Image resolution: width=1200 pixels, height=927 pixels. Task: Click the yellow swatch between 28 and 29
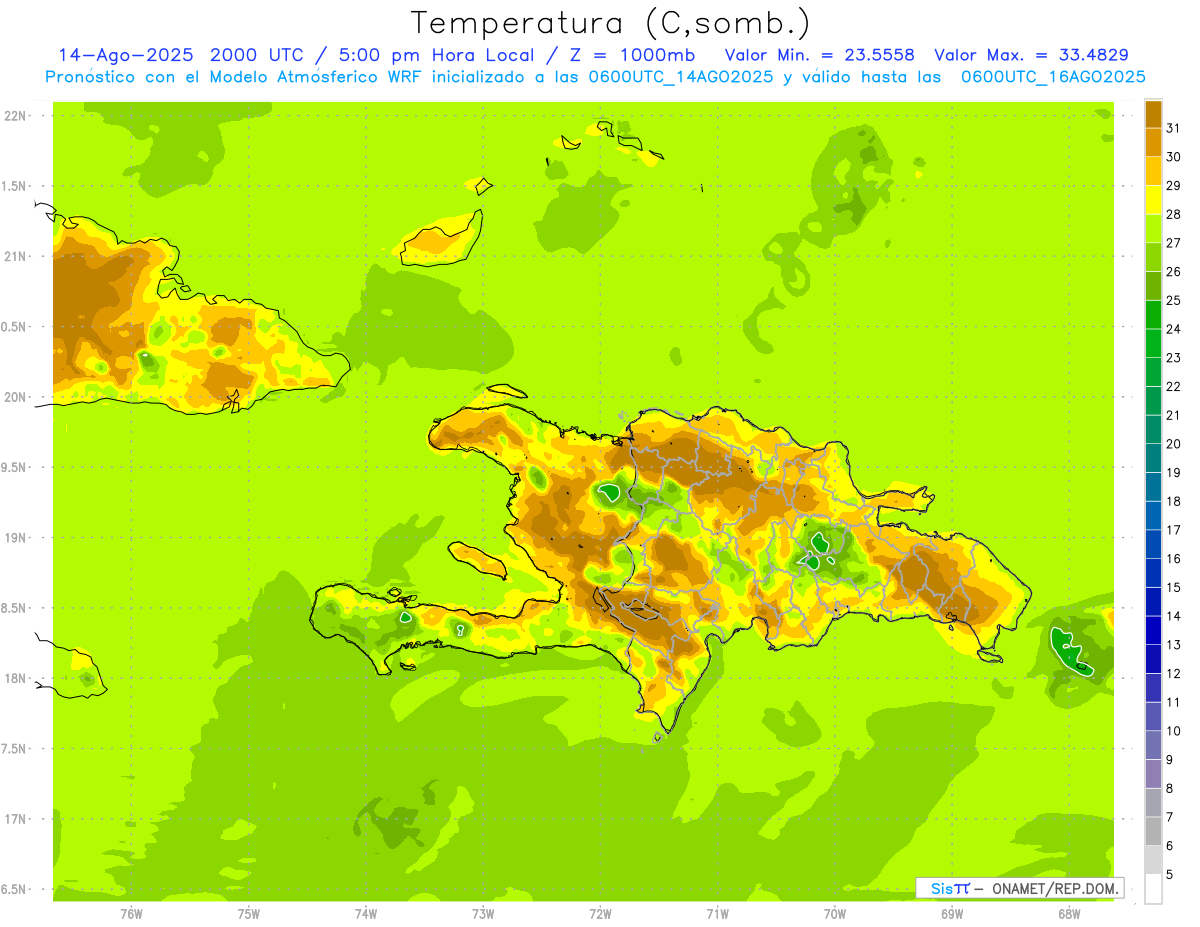pos(1153,200)
